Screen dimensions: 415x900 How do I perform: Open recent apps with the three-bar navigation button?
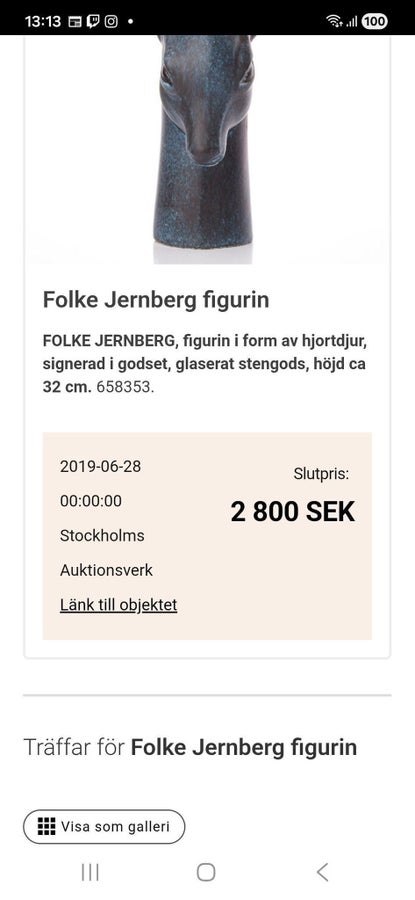(90, 872)
